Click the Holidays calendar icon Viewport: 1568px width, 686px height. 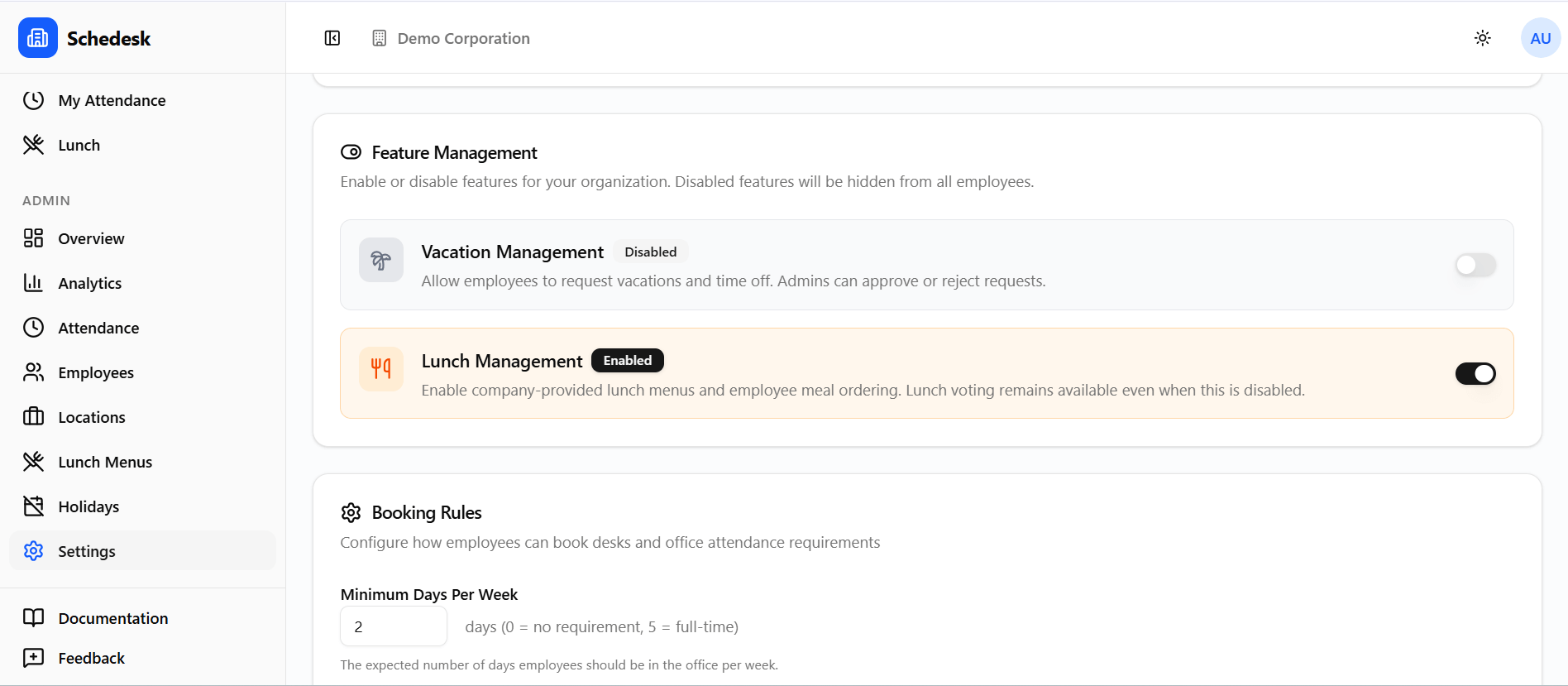(33, 506)
